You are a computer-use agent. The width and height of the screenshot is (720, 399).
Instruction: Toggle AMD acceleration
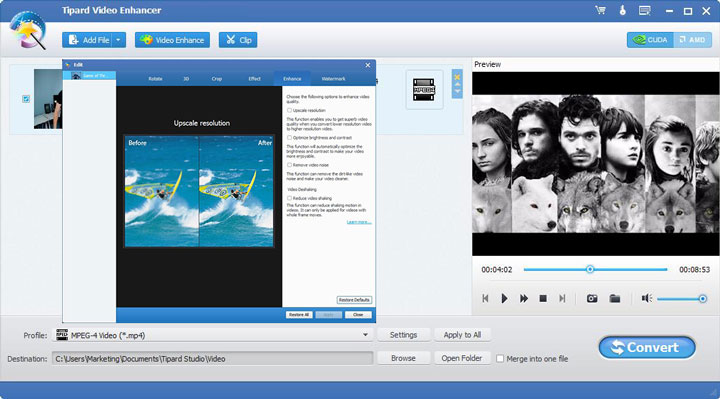click(x=692, y=40)
